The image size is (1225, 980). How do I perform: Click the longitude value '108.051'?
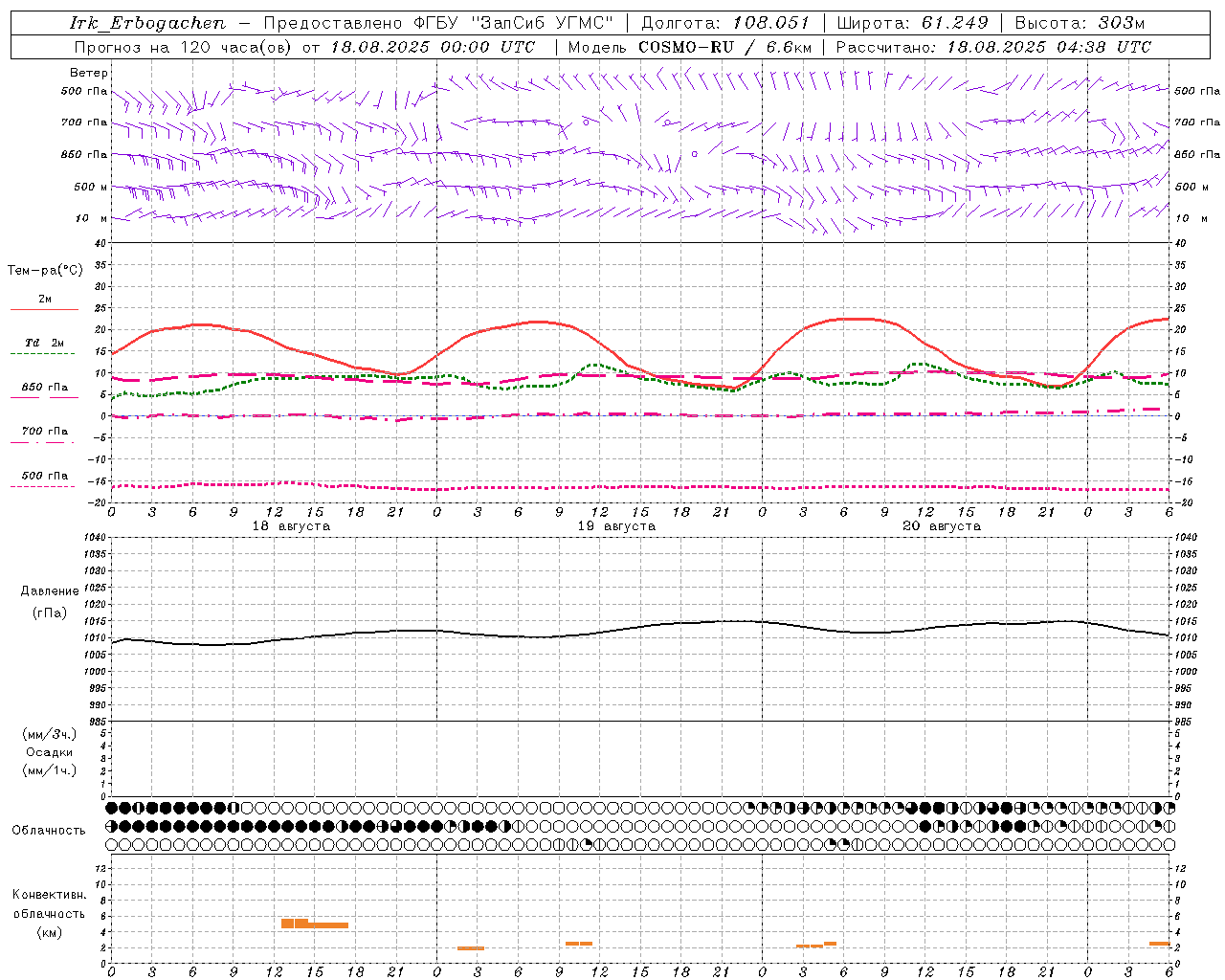[x=771, y=23]
